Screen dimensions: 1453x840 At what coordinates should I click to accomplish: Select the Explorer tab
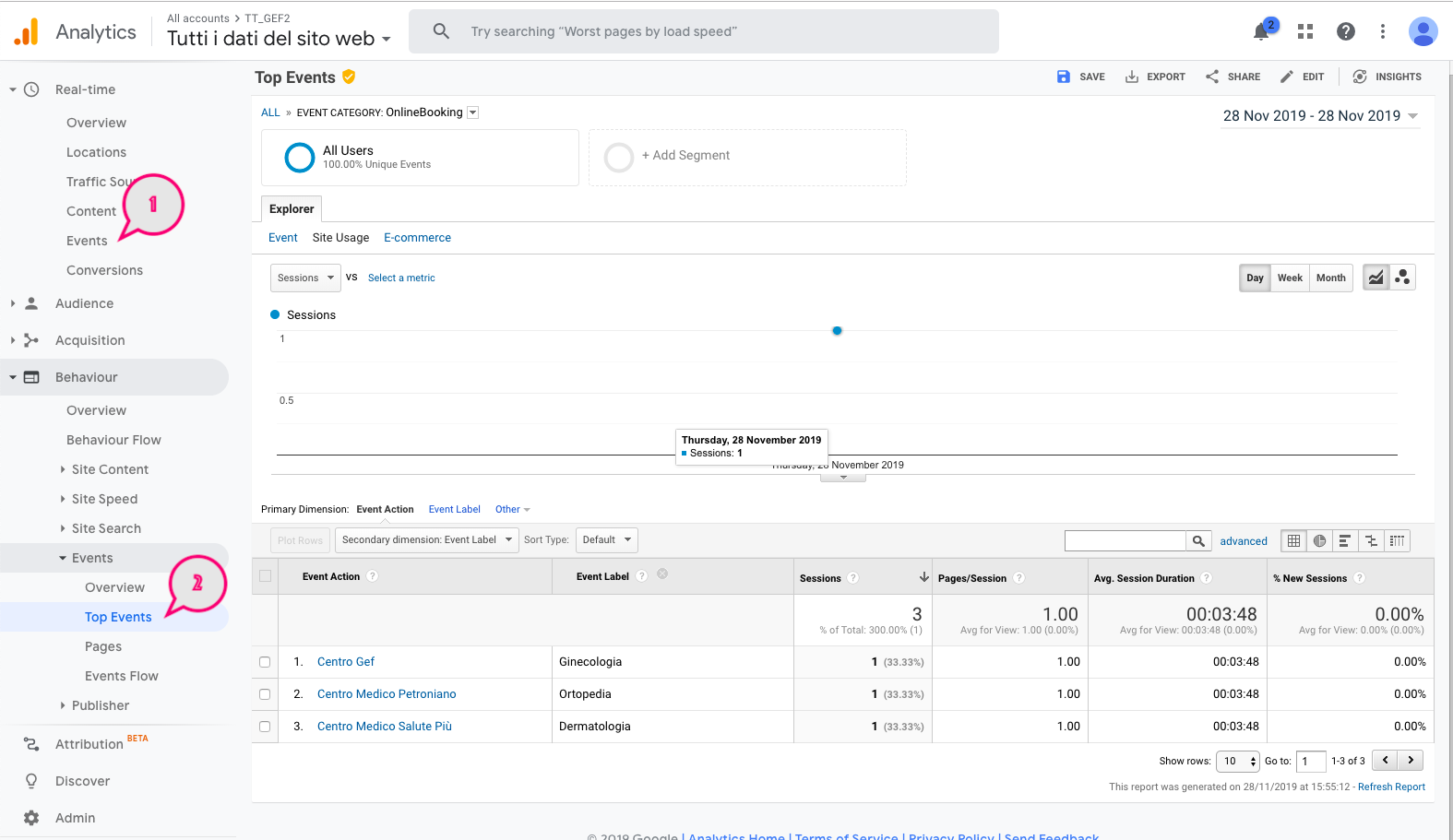[x=292, y=209]
